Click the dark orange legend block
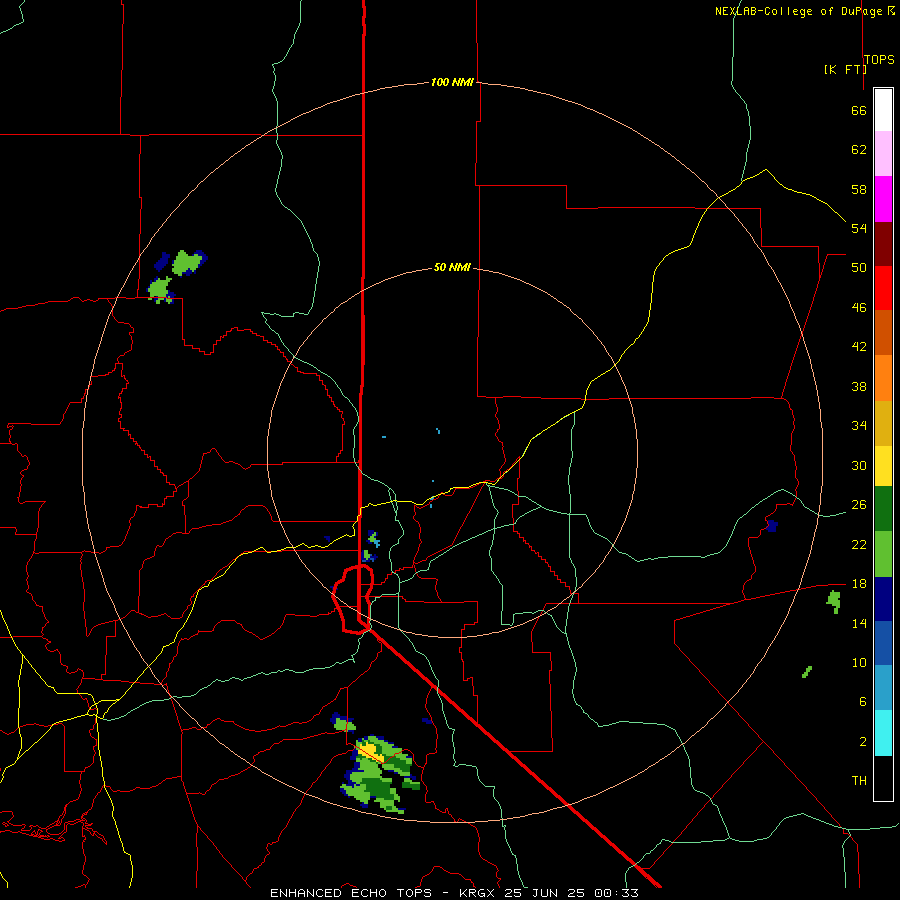The width and height of the screenshot is (900, 900). tap(883, 332)
